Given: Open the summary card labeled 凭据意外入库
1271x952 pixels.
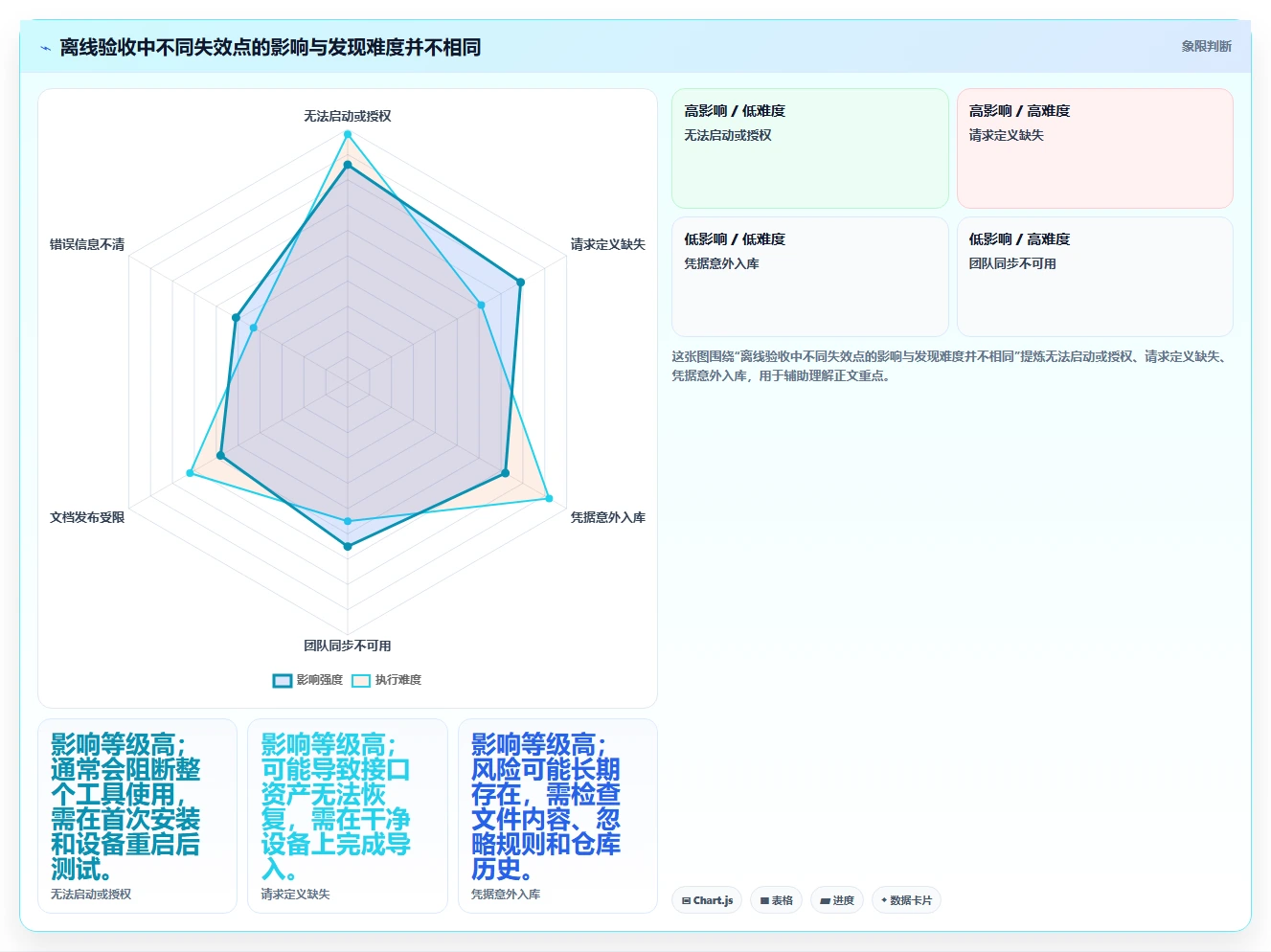Looking at the screenshot, I should click(x=557, y=816).
